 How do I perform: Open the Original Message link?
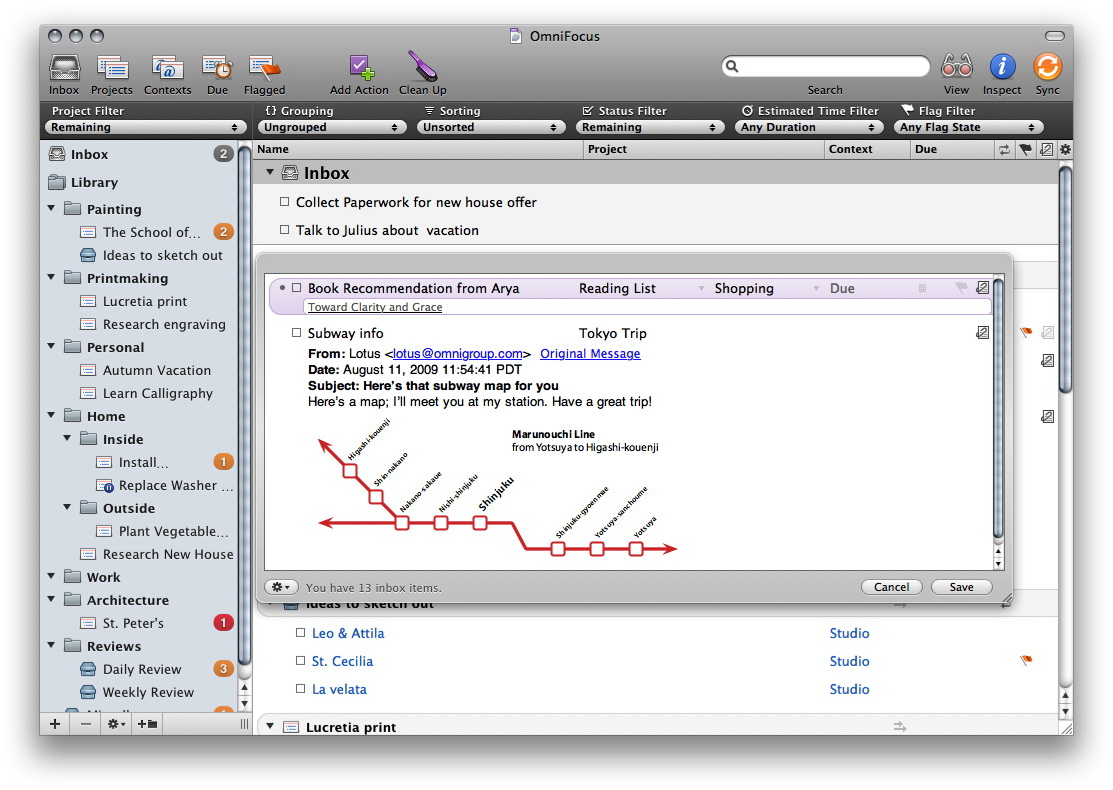tap(590, 354)
